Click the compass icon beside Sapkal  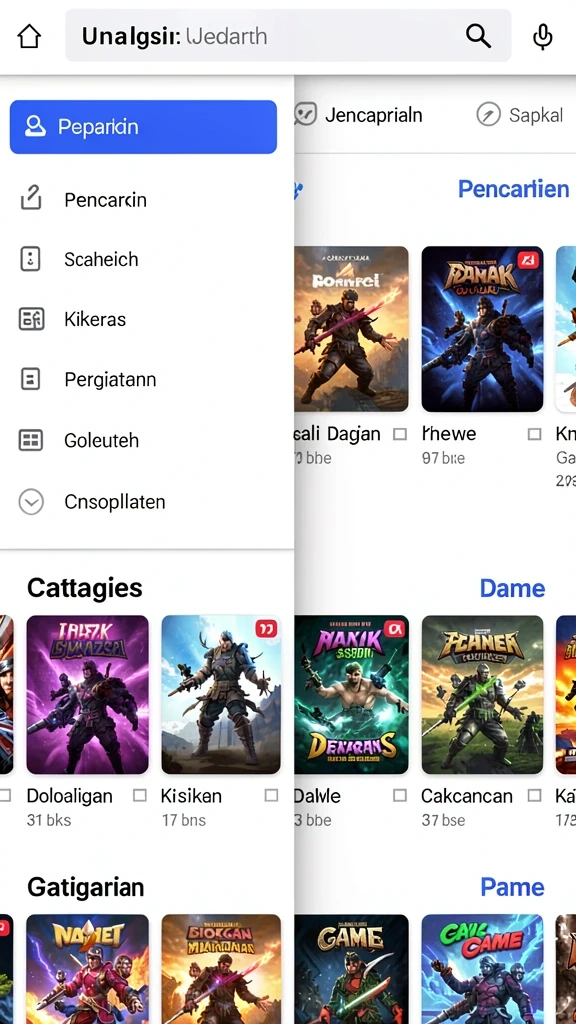coord(488,115)
